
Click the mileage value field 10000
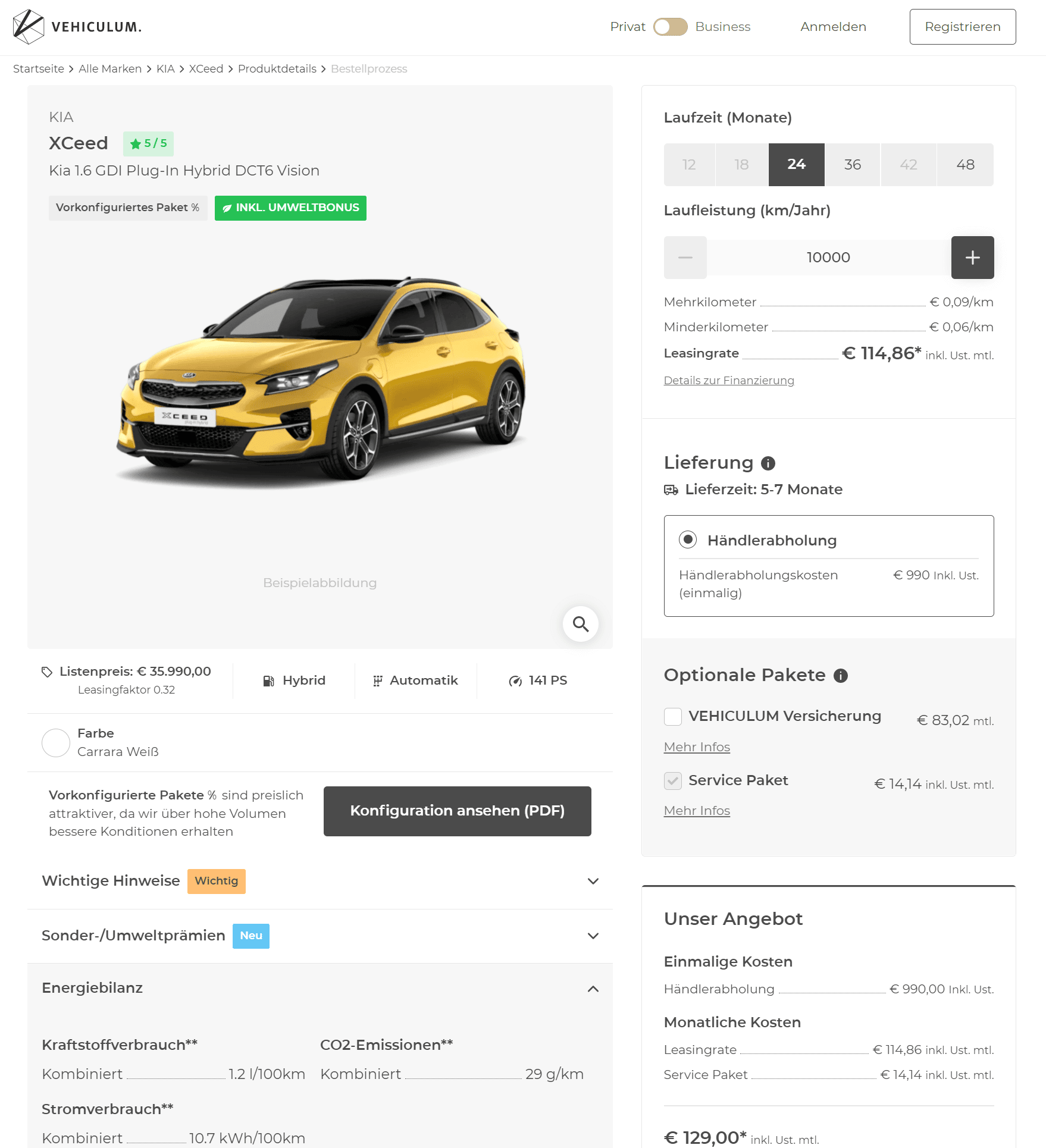coord(829,258)
